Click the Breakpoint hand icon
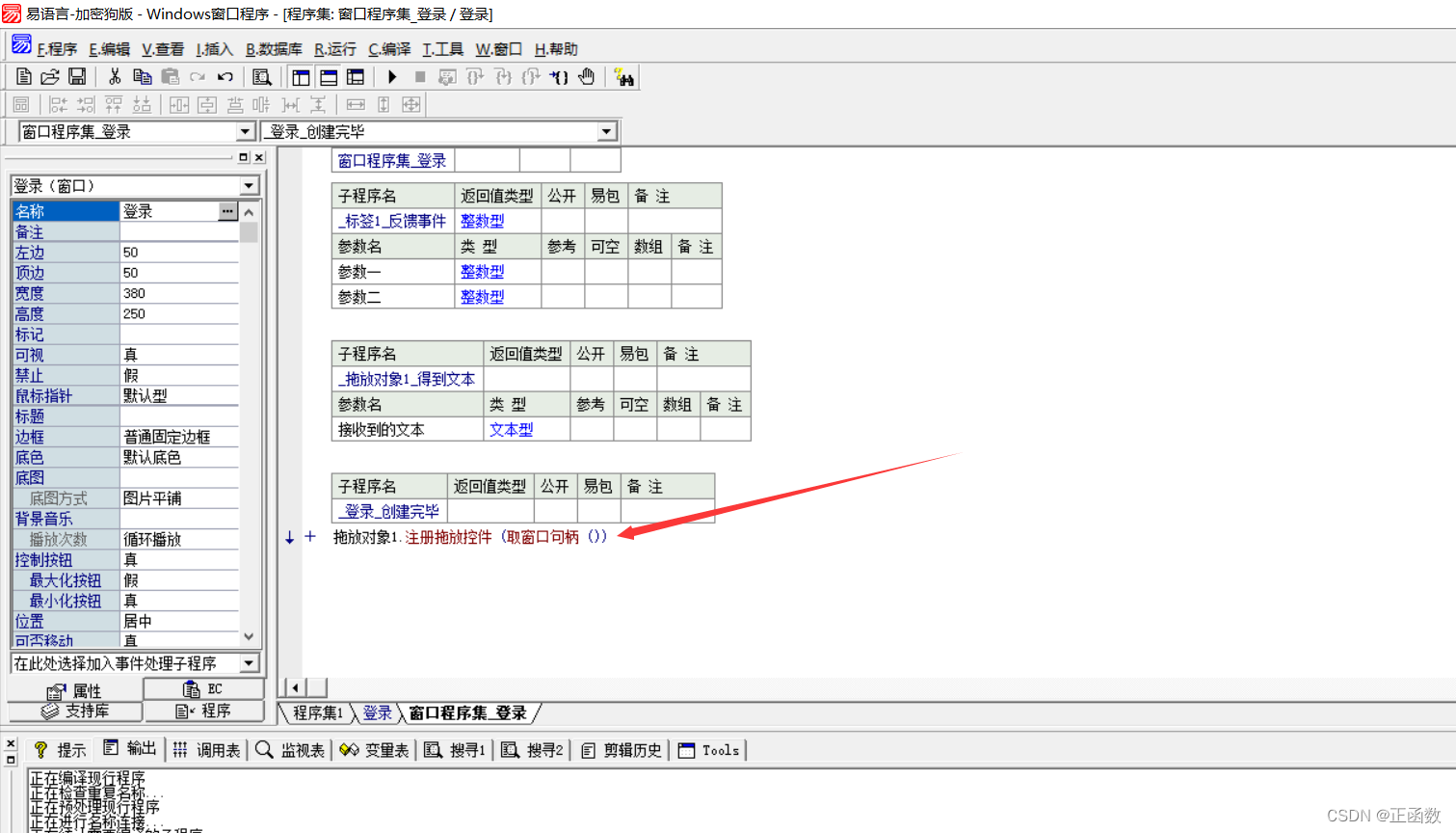 (x=587, y=77)
